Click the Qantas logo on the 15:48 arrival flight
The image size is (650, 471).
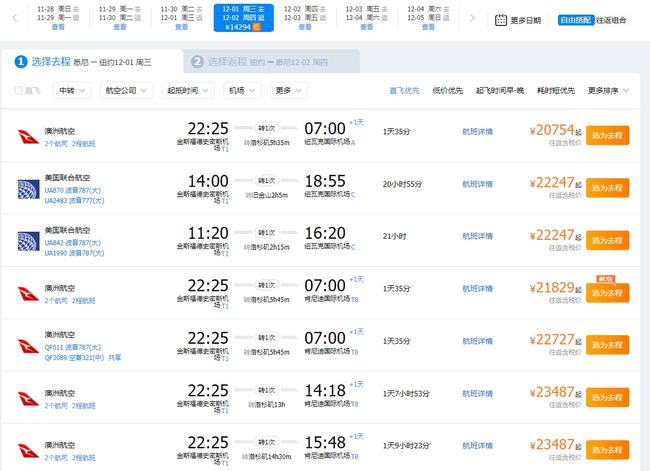coord(28,451)
